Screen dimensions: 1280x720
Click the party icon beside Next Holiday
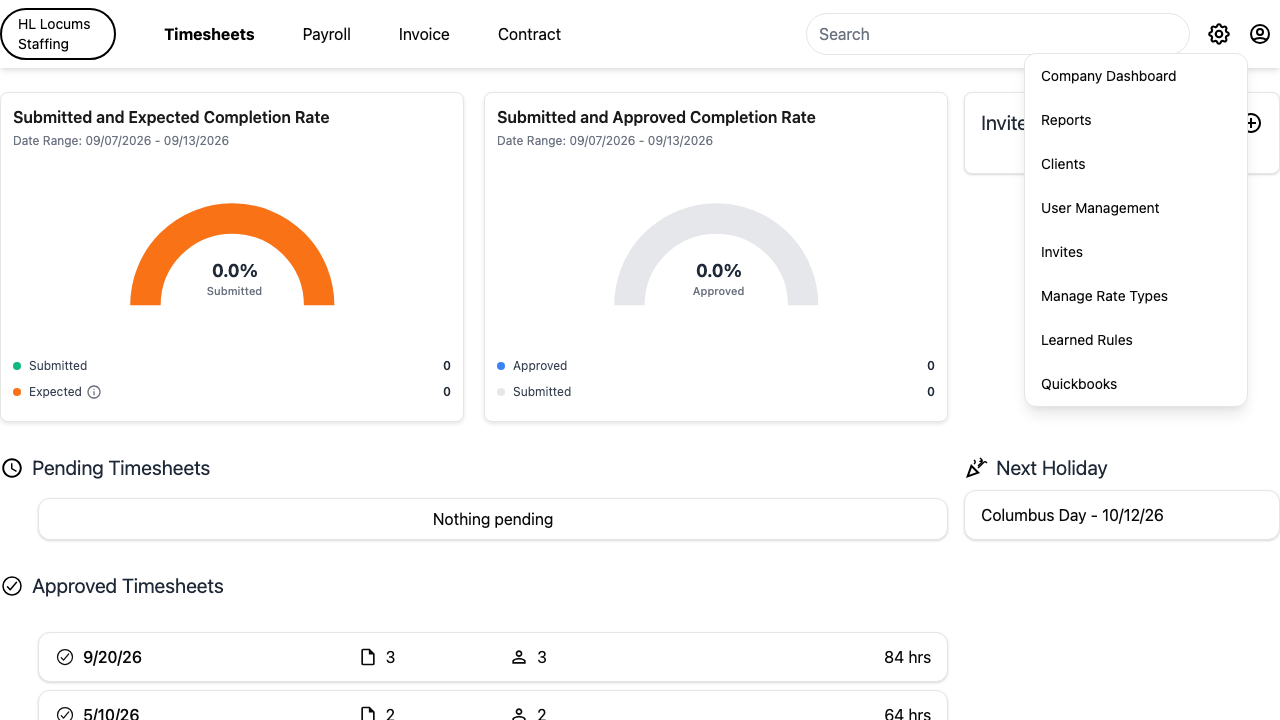click(976, 468)
